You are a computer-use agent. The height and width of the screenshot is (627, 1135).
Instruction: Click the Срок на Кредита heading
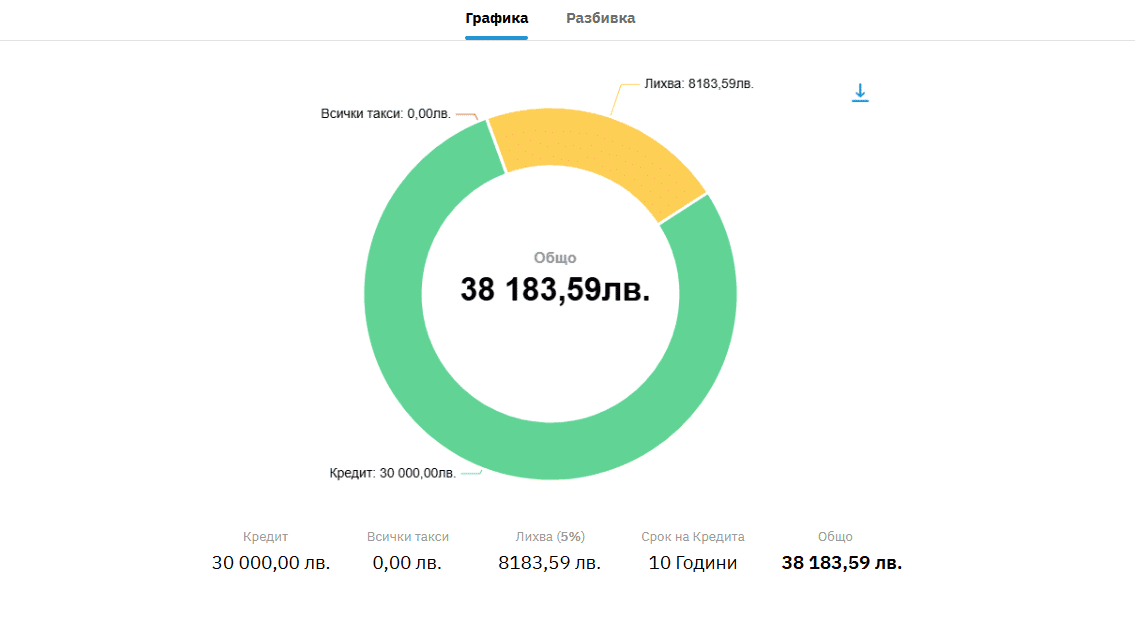coord(693,537)
